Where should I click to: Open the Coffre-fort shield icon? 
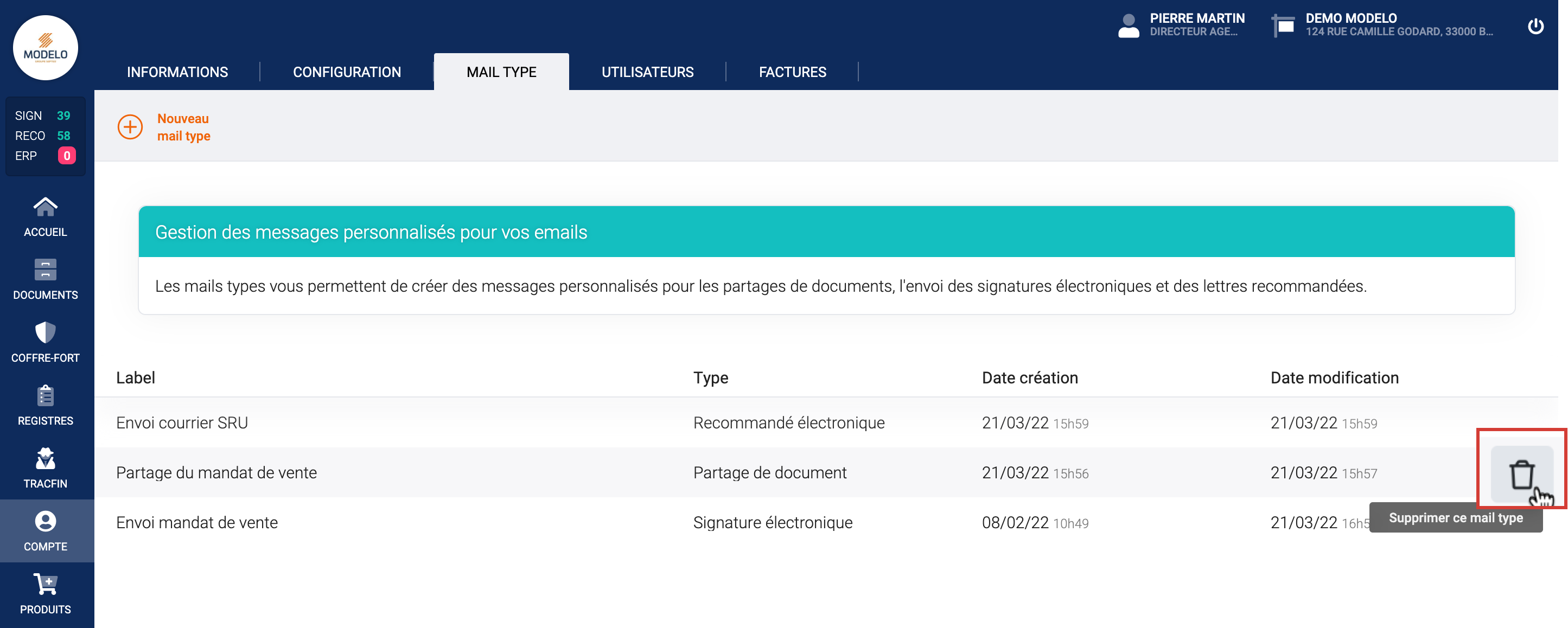45,333
